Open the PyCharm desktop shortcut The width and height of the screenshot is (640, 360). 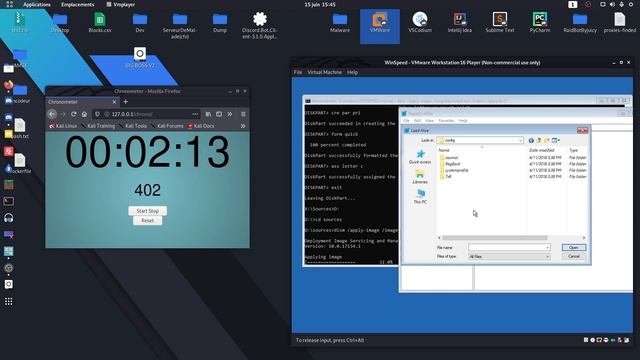(540, 22)
